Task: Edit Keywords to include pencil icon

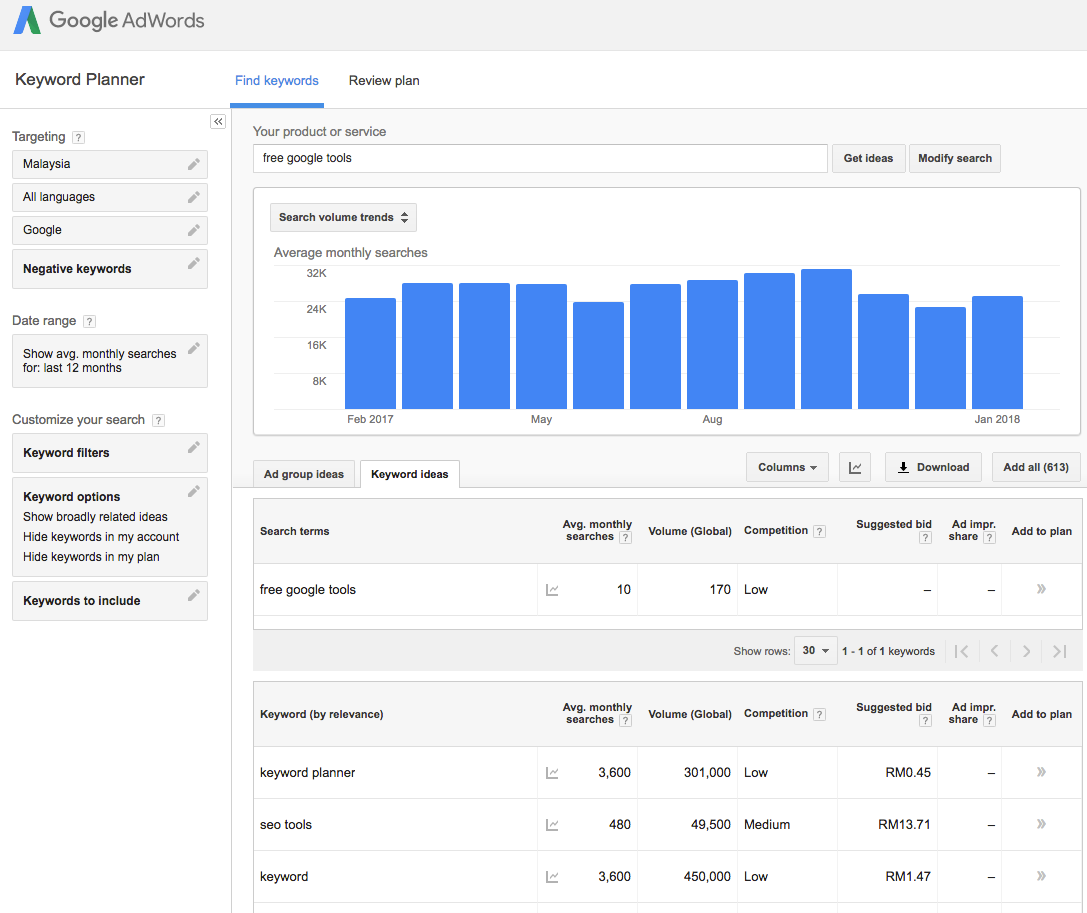Action: 193,595
